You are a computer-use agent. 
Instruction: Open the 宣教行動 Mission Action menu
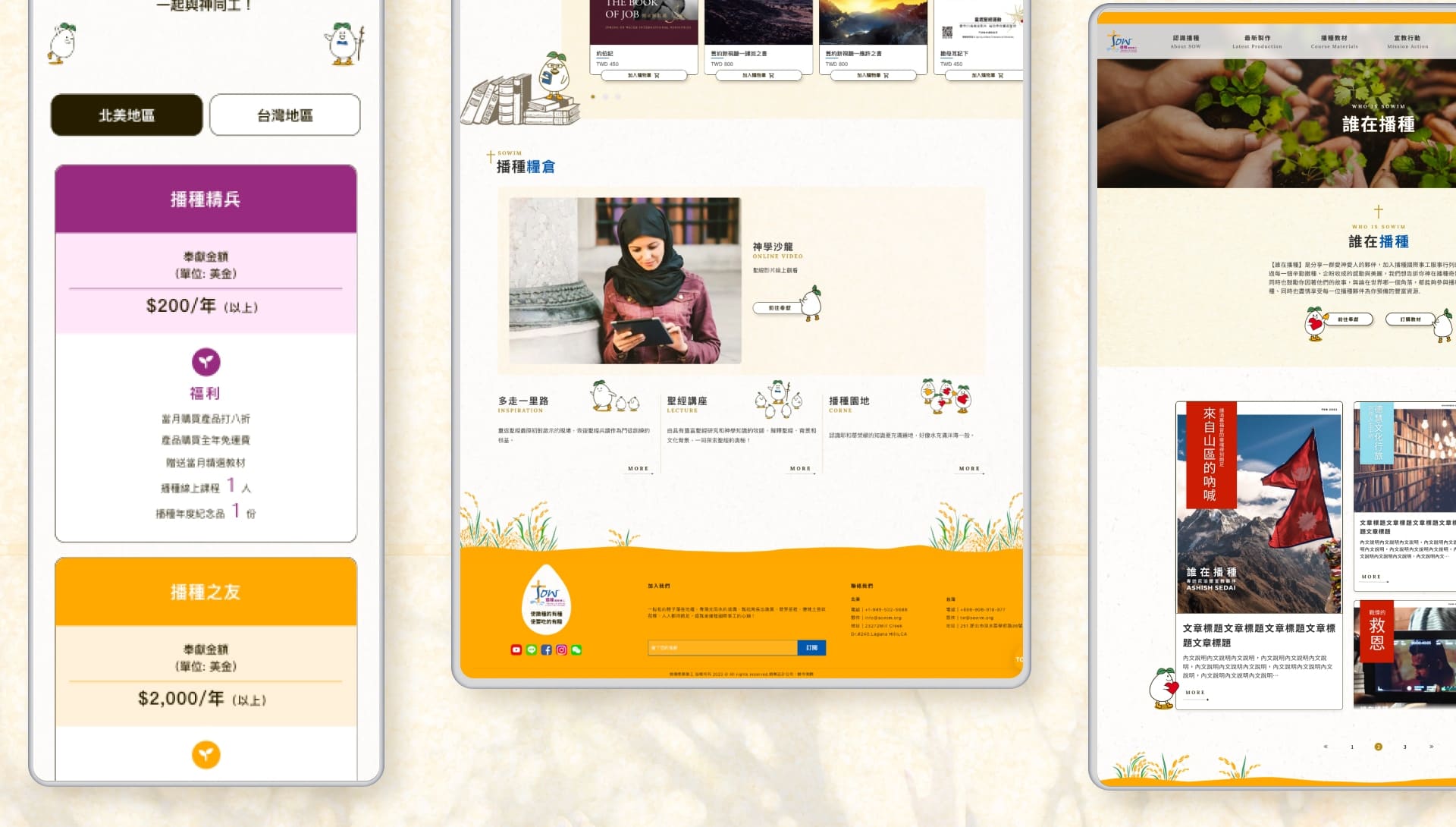1407,42
